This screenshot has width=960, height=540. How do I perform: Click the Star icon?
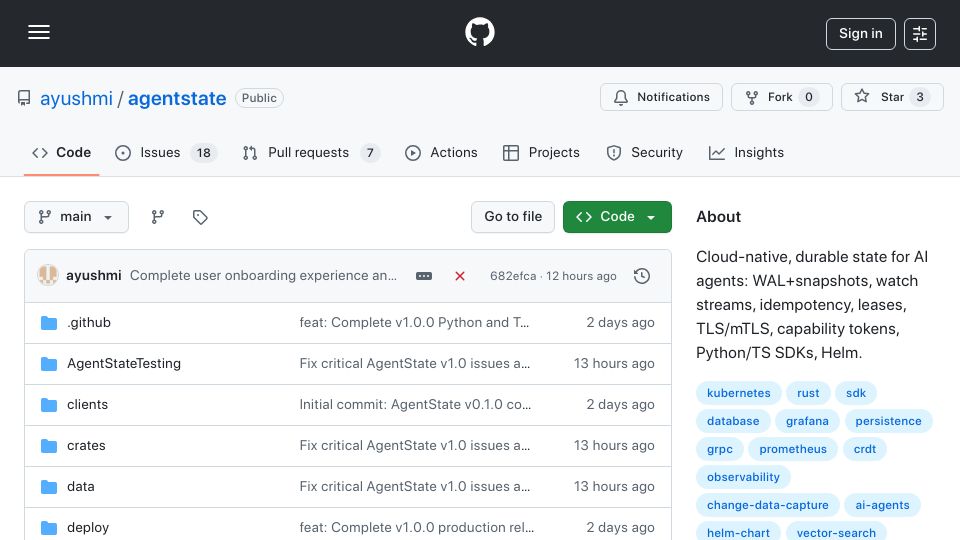pos(862,96)
